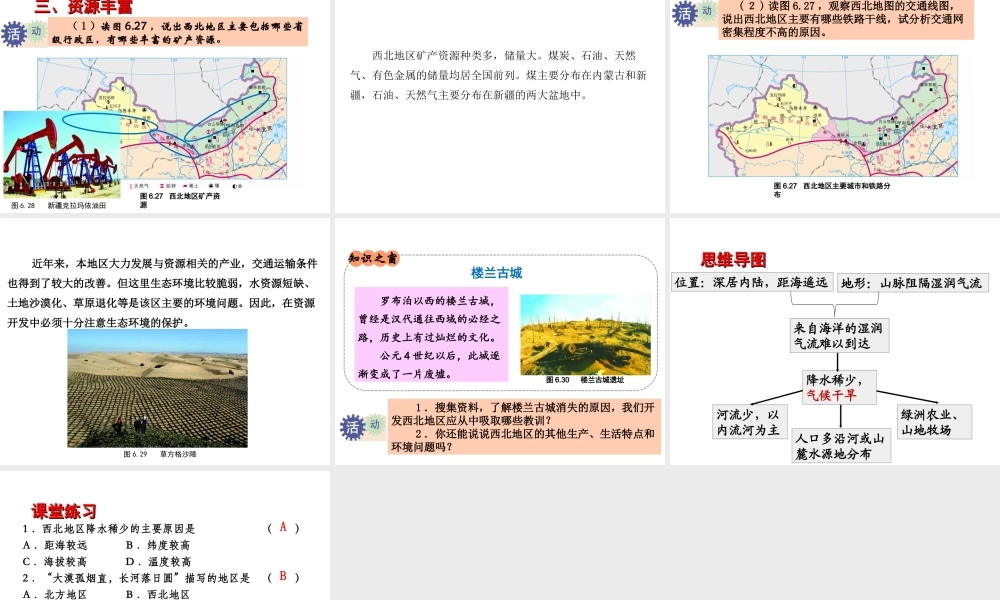
Task: Select the 楼兰古城遗址 ruins photo
Action: coord(585,334)
